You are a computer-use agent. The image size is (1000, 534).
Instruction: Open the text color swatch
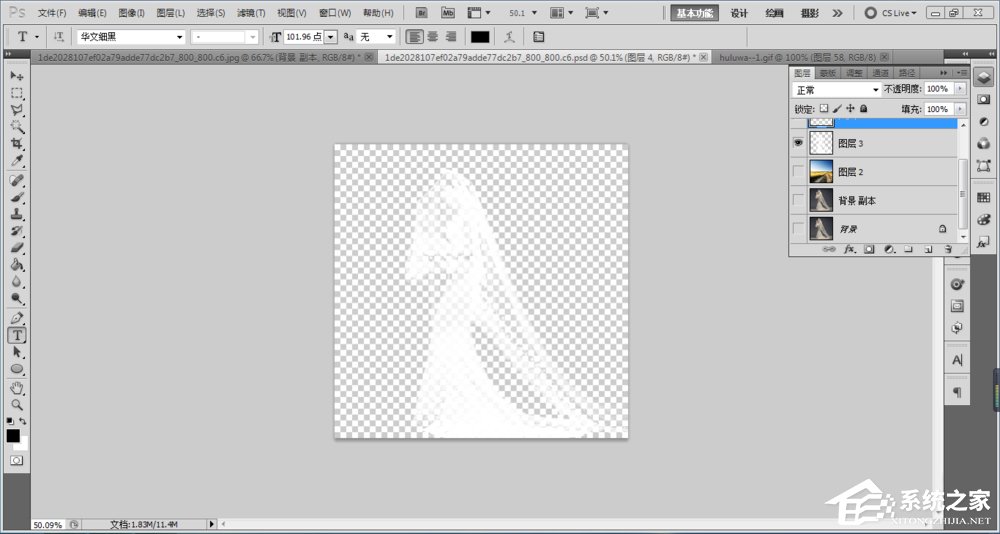[480, 37]
